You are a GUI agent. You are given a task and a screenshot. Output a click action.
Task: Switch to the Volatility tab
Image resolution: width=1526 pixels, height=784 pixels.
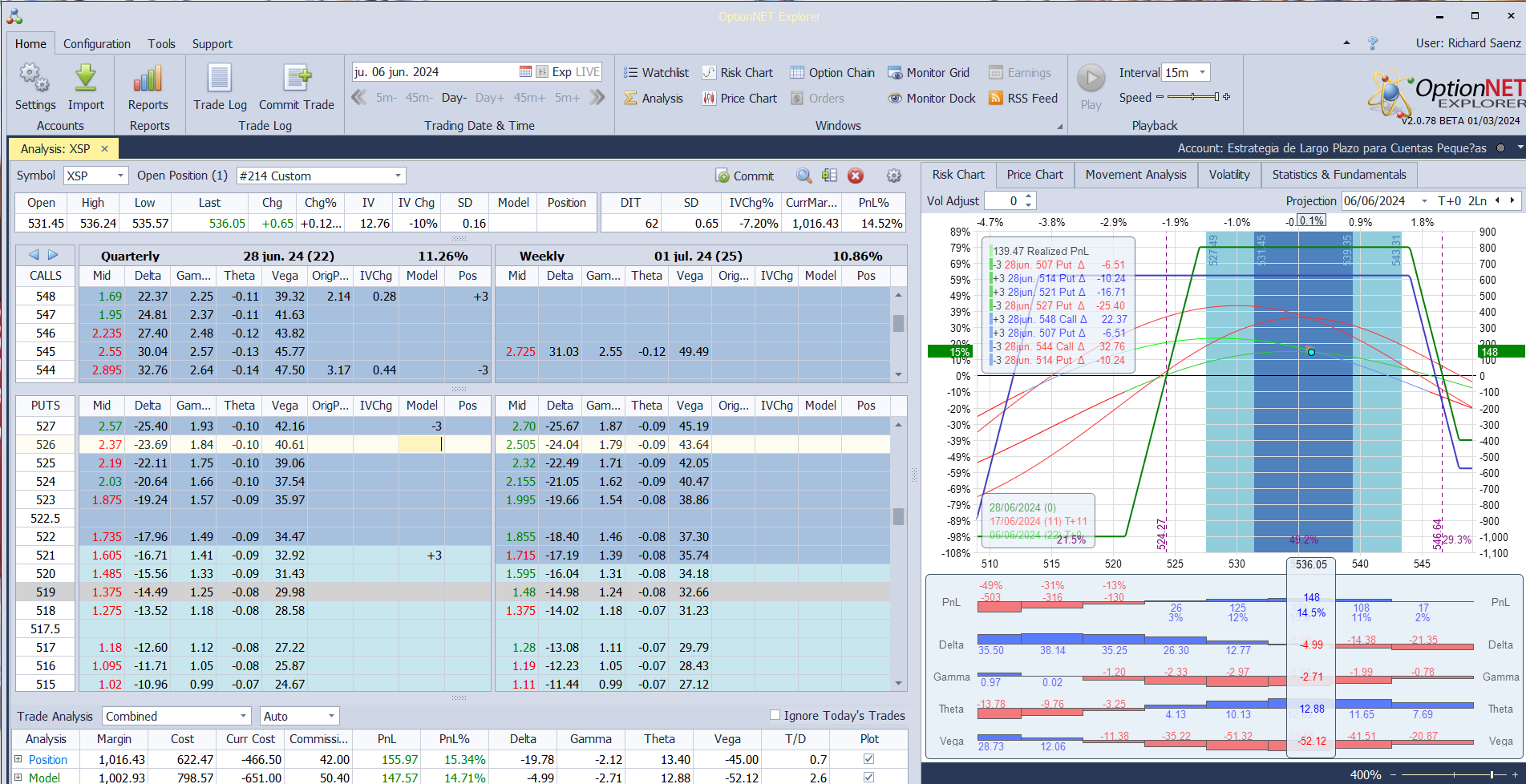tap(1229, 175)
